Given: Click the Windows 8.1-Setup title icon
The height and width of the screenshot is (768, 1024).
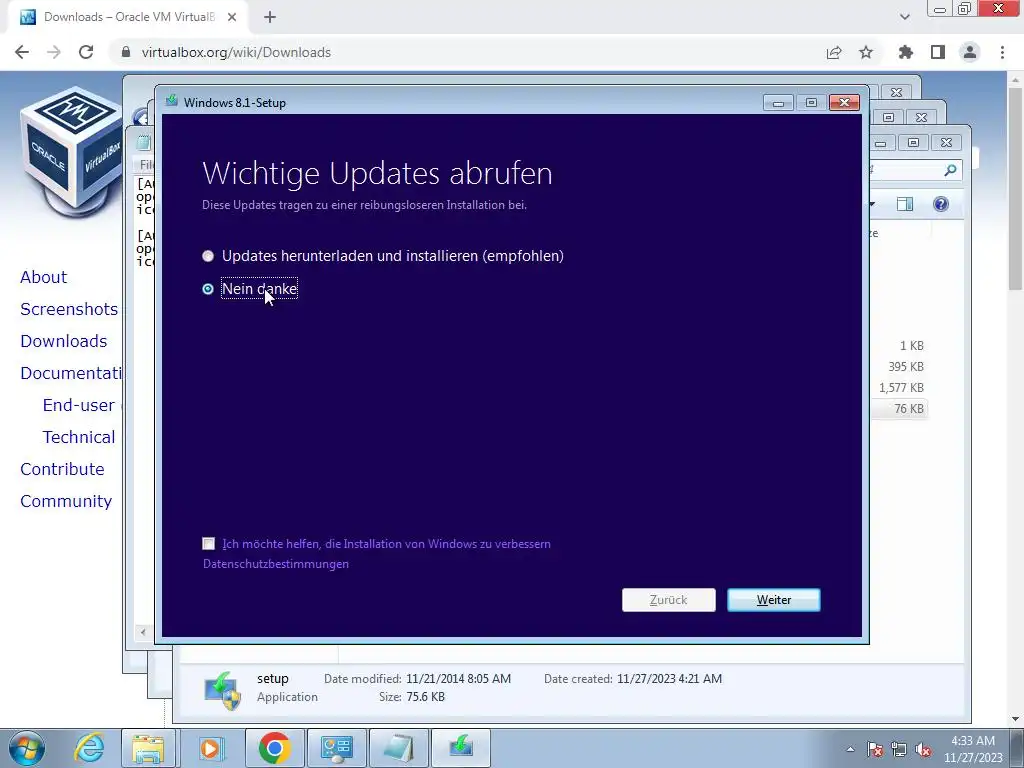Looking at the screenshot, I should pyautogui.click(x=172, y=101).
